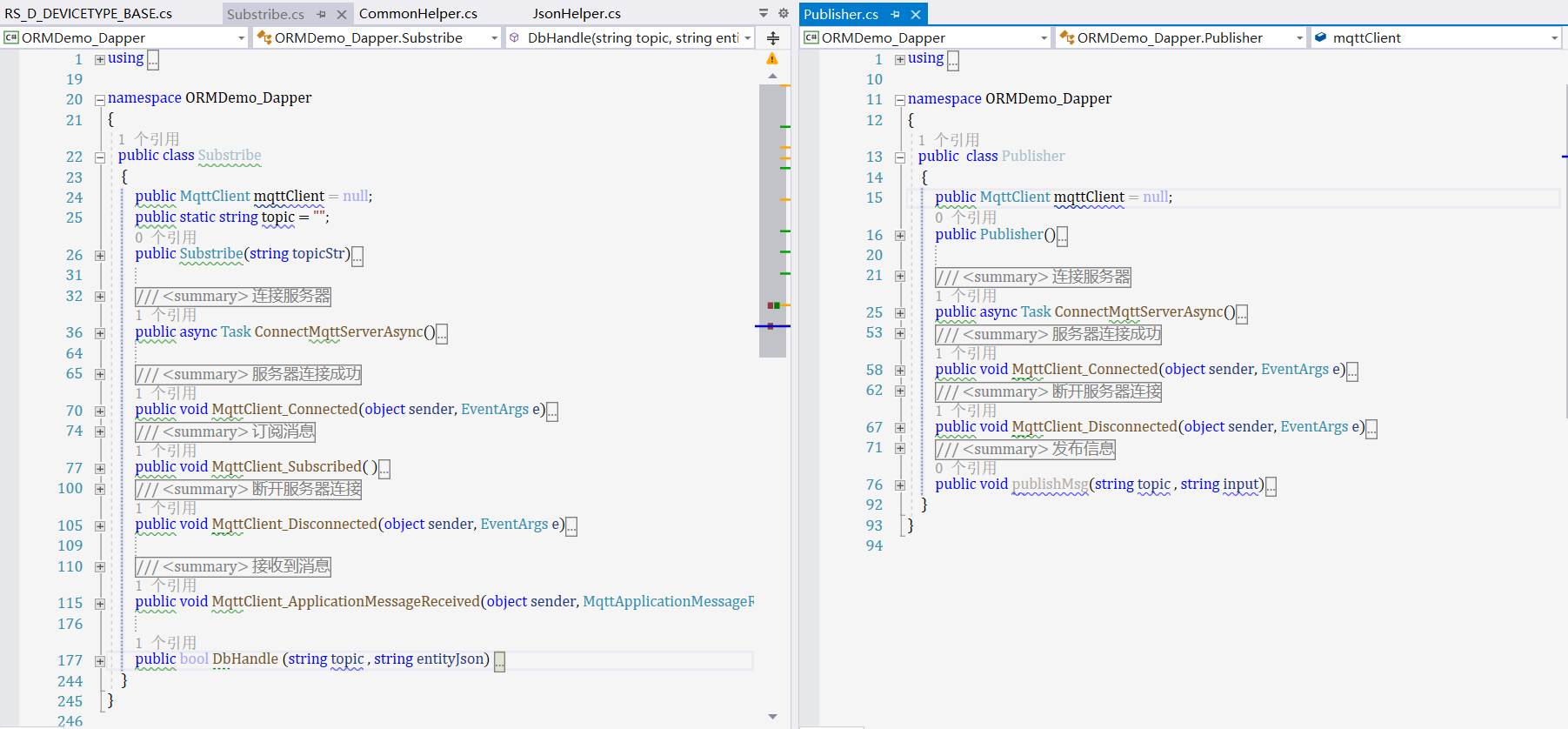This screenshot has width=1568, height=729.
Task: Collapse the Substribe class region
Action: click(100, 157)
